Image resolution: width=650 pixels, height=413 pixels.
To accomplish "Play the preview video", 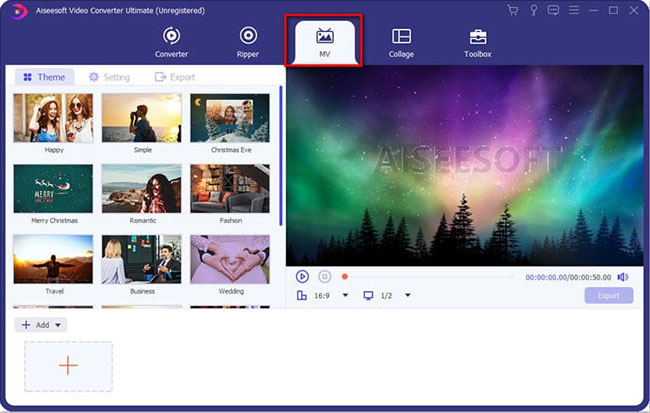I will (x=302, y=277).
